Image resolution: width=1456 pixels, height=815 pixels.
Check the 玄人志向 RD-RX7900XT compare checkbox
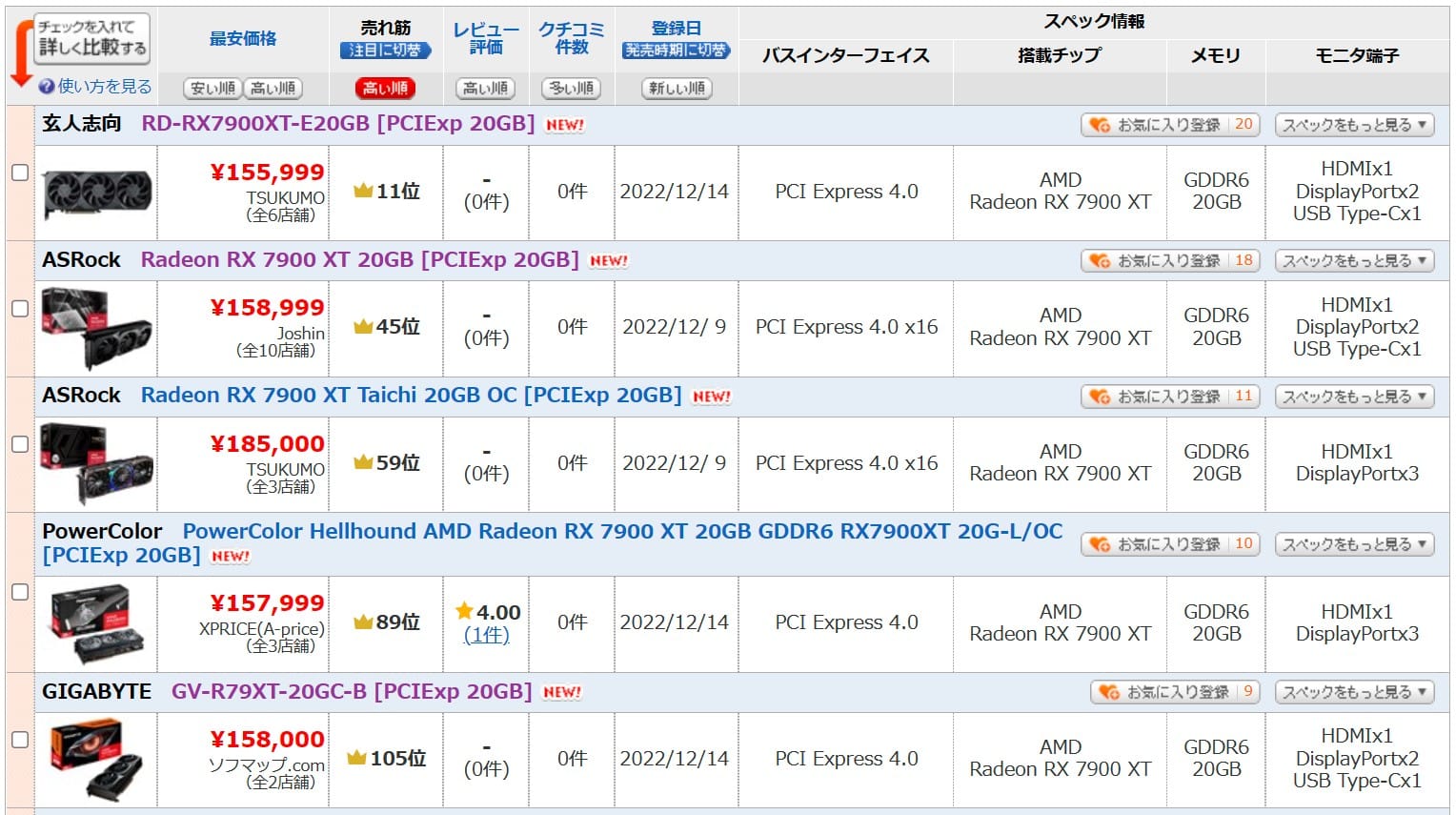19,173
